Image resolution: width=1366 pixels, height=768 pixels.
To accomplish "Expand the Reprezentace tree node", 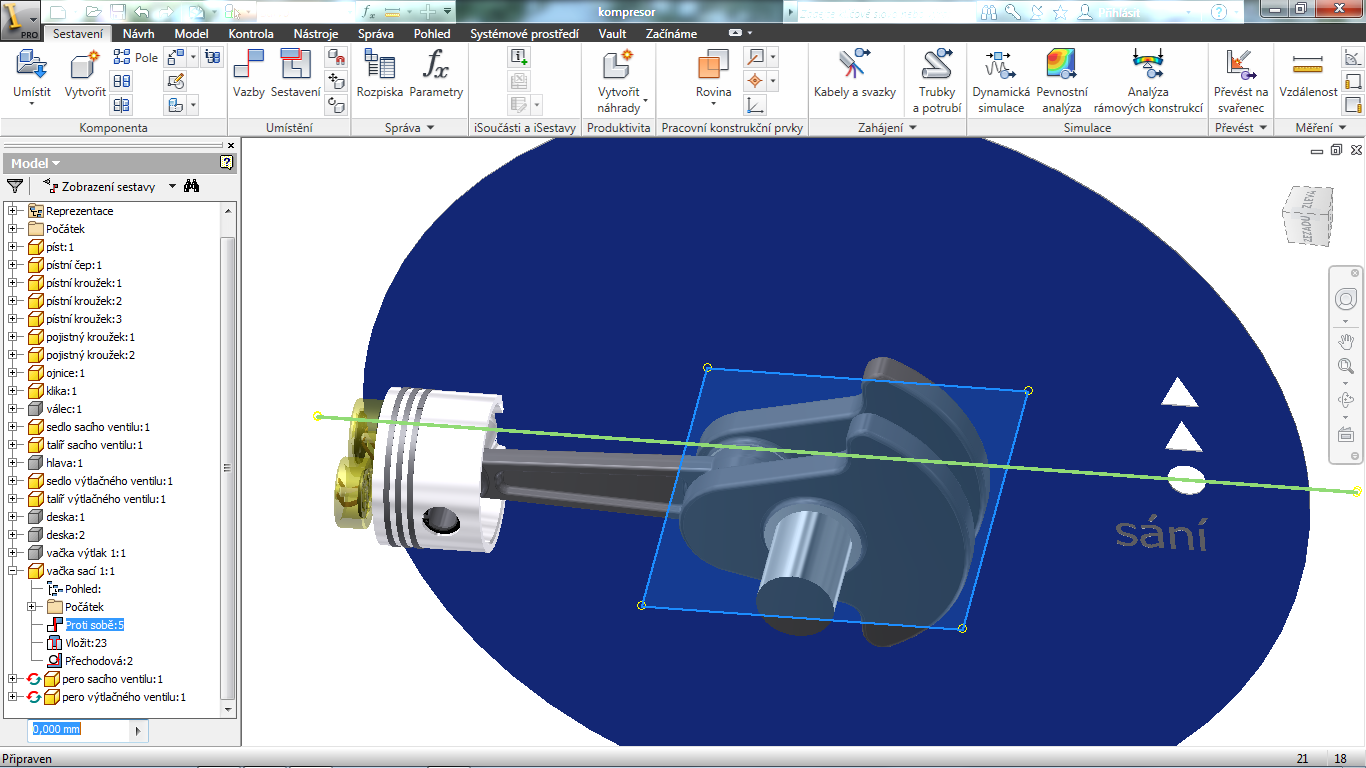I will [13, 211].
